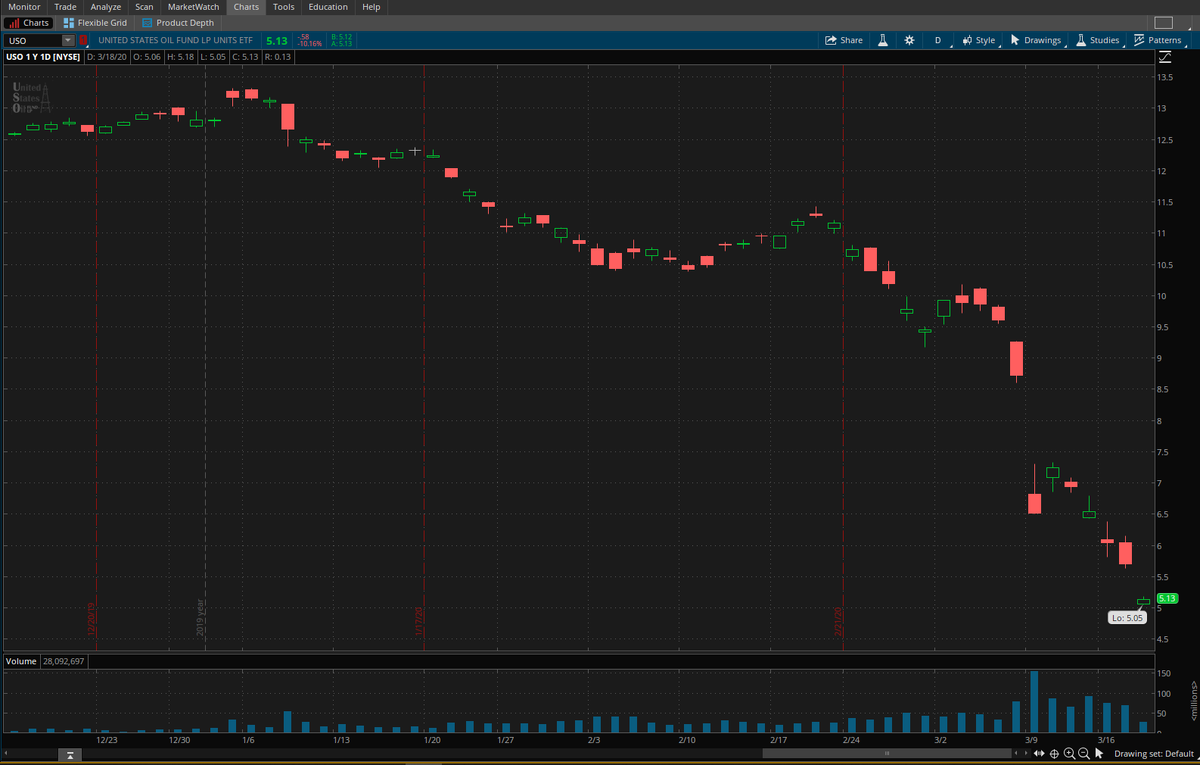
Task: Open the Trade tab
Action: [x=65, y=7]
